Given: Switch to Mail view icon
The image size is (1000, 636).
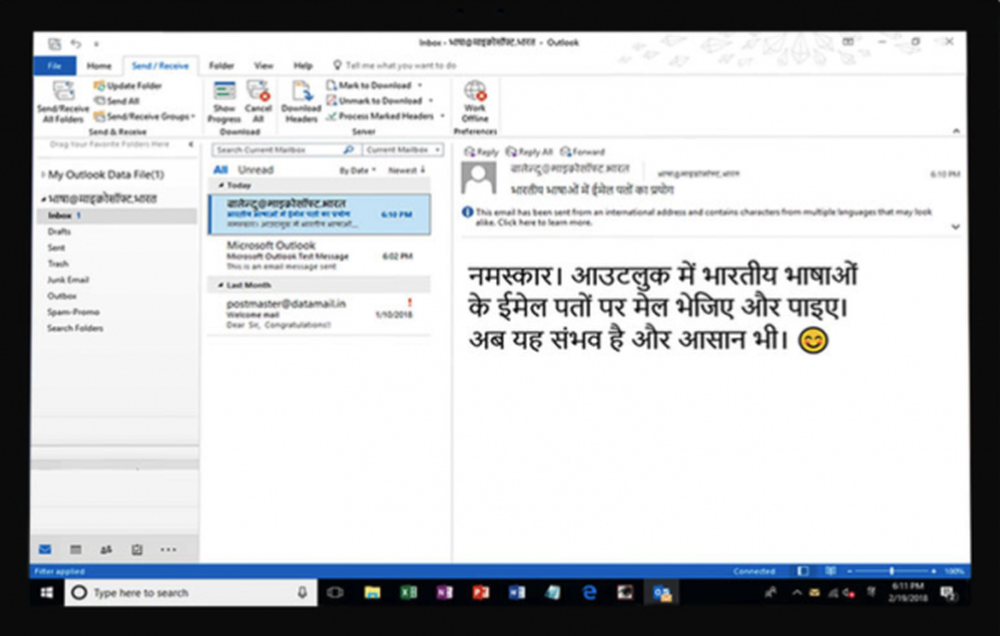Looking at the screenshot, I should coord(45,549).
